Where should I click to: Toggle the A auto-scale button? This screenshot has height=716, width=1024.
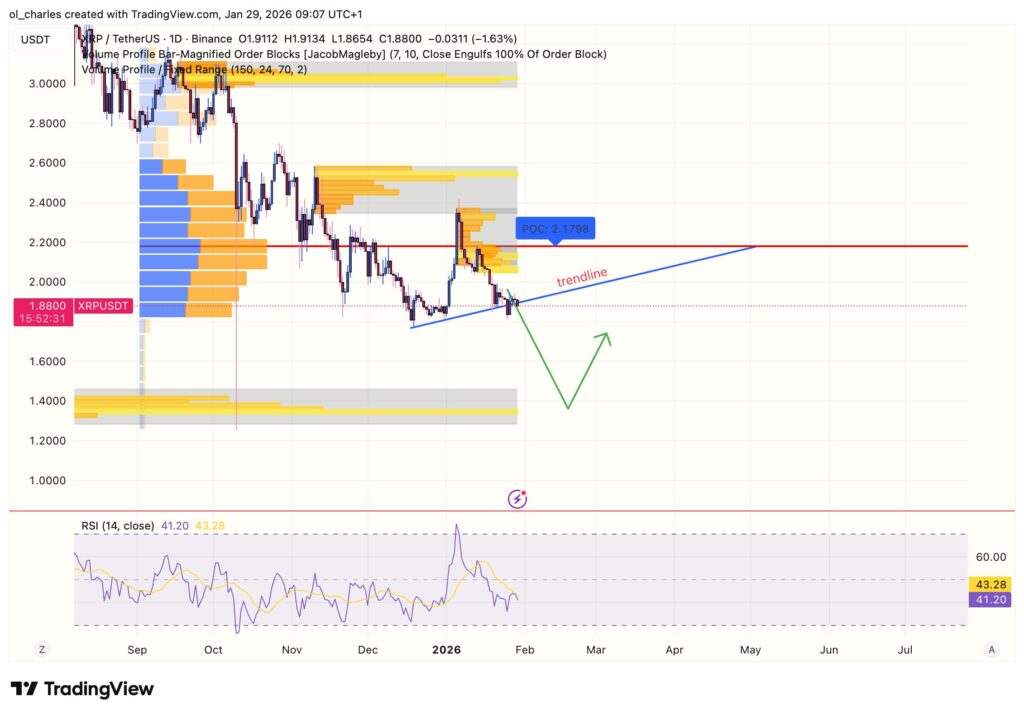click(x=991, y=649)
